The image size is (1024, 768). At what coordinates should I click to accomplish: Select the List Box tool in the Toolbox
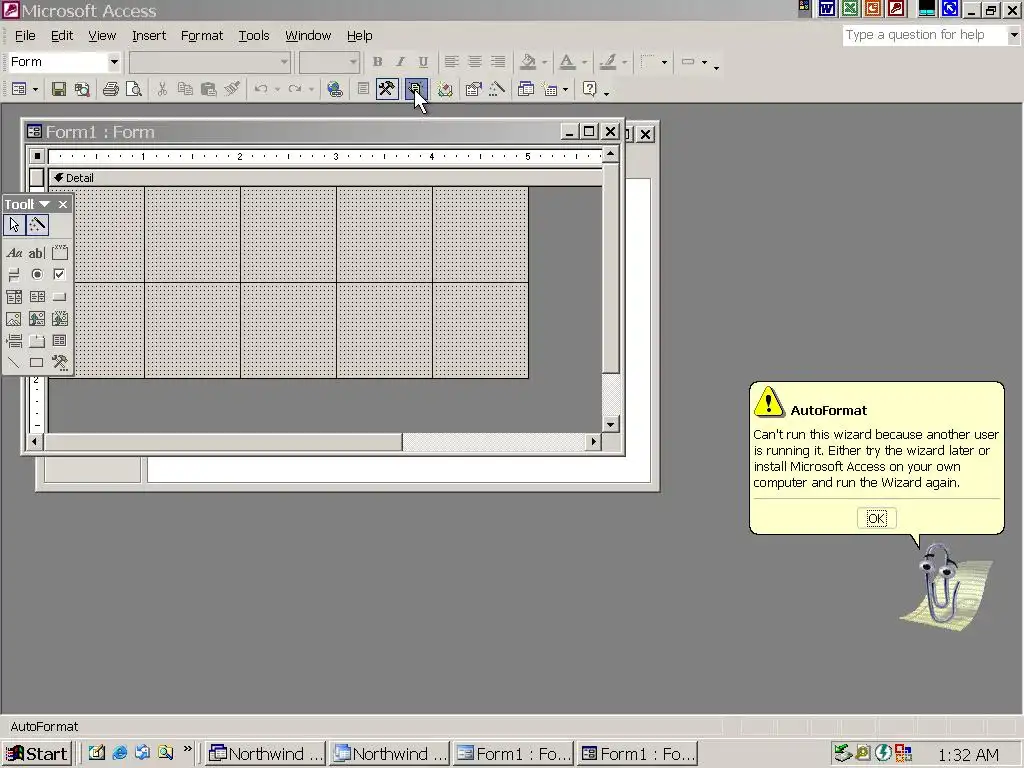coord(37,297)
